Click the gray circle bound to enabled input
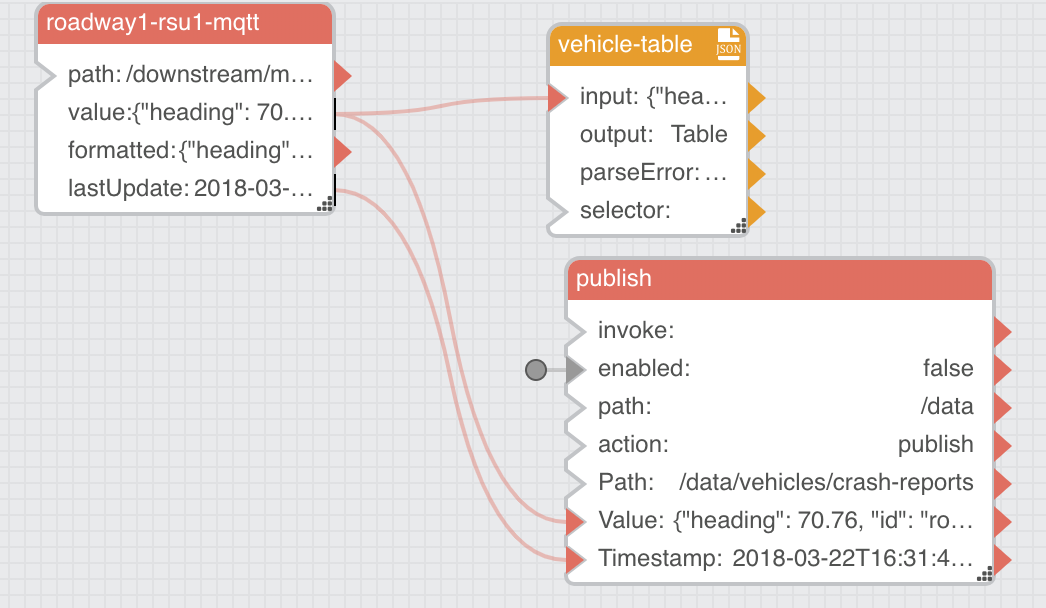The width and height of the screenshot is (1046, 608). pos(536,369)
